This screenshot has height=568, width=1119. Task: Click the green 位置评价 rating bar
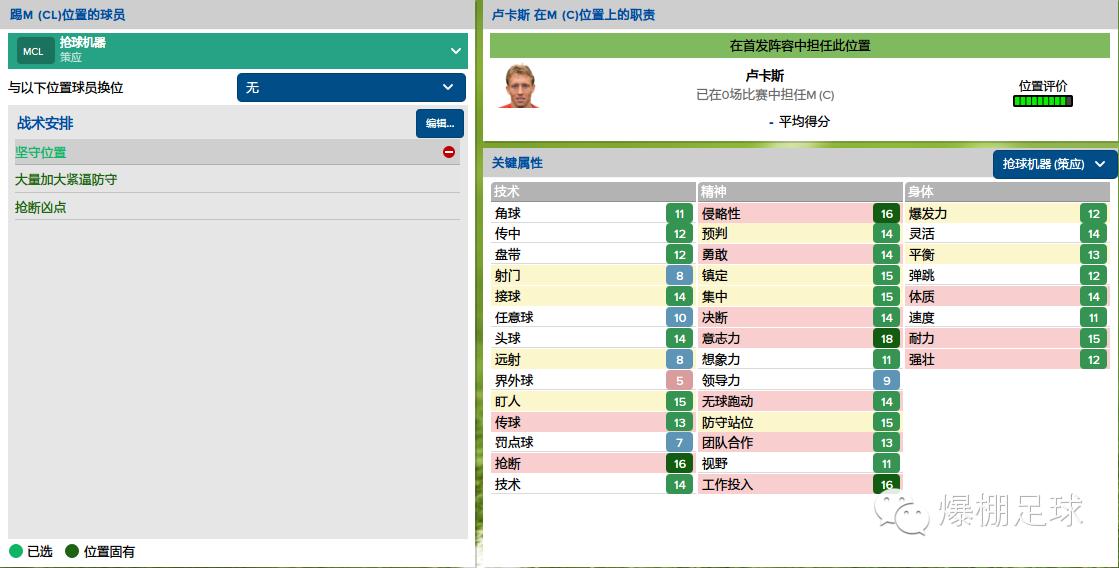(x=1043, y=101)
